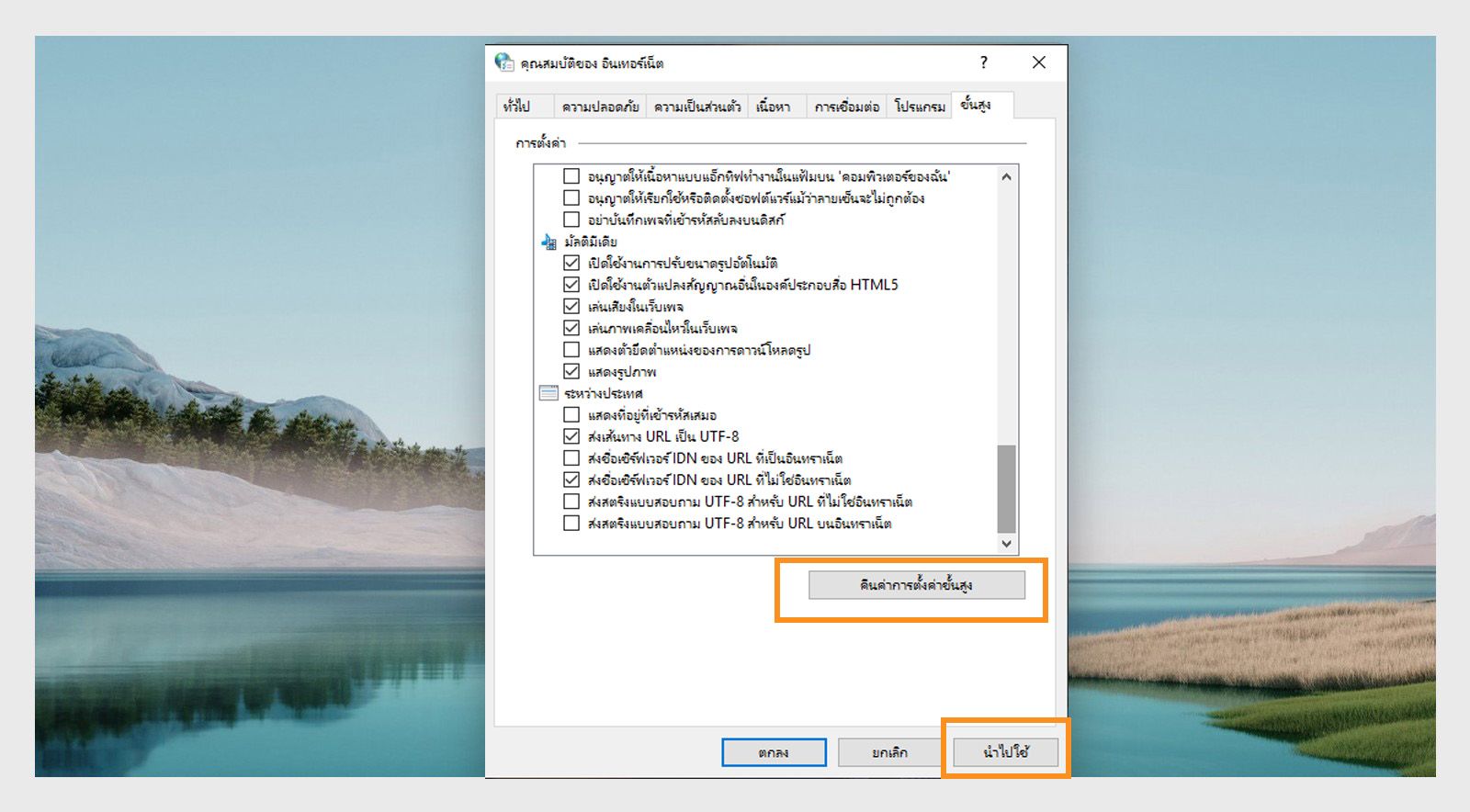Viewport: 1470px width, 812px height.
Task: Tick แสดงที่อยู่ที่เข้ารหัสเสมอ
Action: (x=571, y=415)
